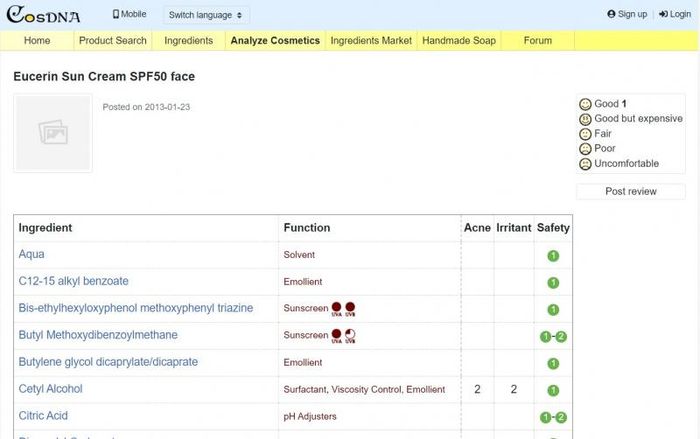The height and width of the screenshot is (439, 700).
Task: Open the Mobile version link
Action: (129, 15)
